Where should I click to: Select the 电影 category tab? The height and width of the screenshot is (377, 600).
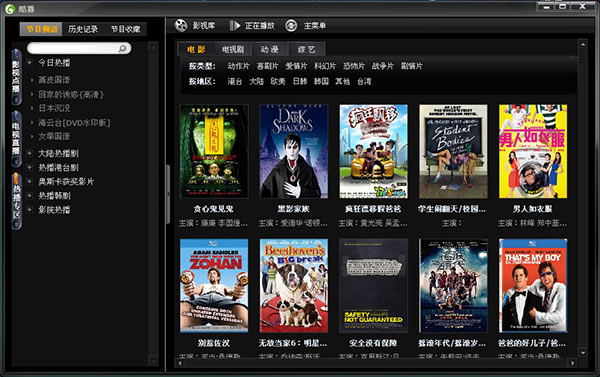(x=196, y=49)
